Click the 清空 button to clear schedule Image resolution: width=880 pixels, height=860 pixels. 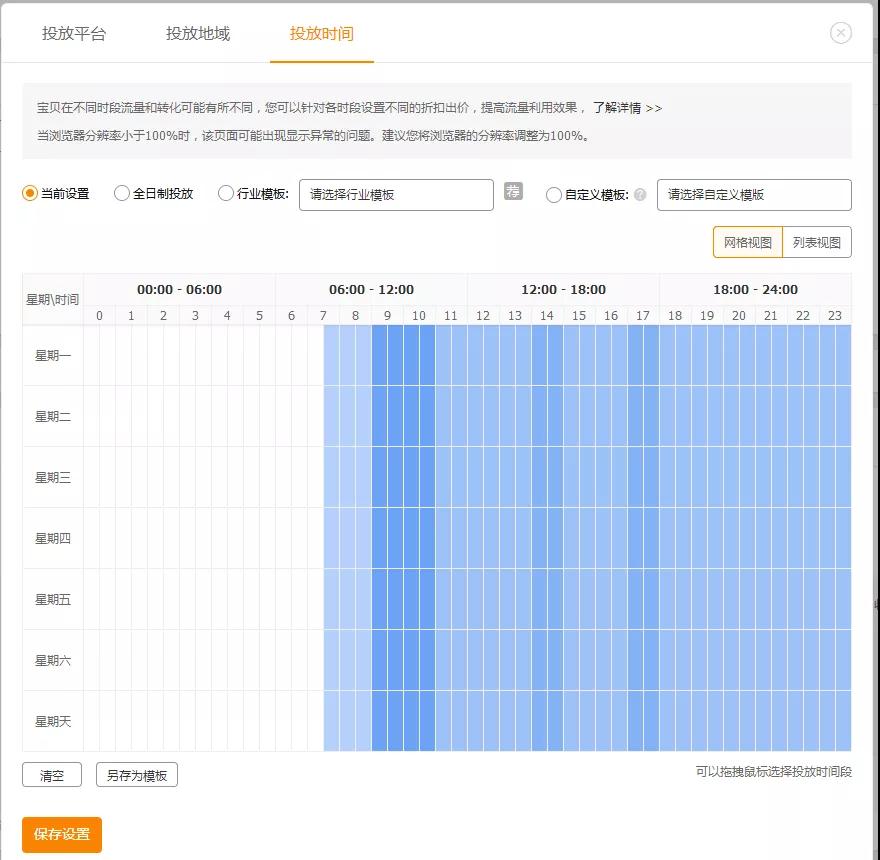pyautogui.click(x=51, y=774)
